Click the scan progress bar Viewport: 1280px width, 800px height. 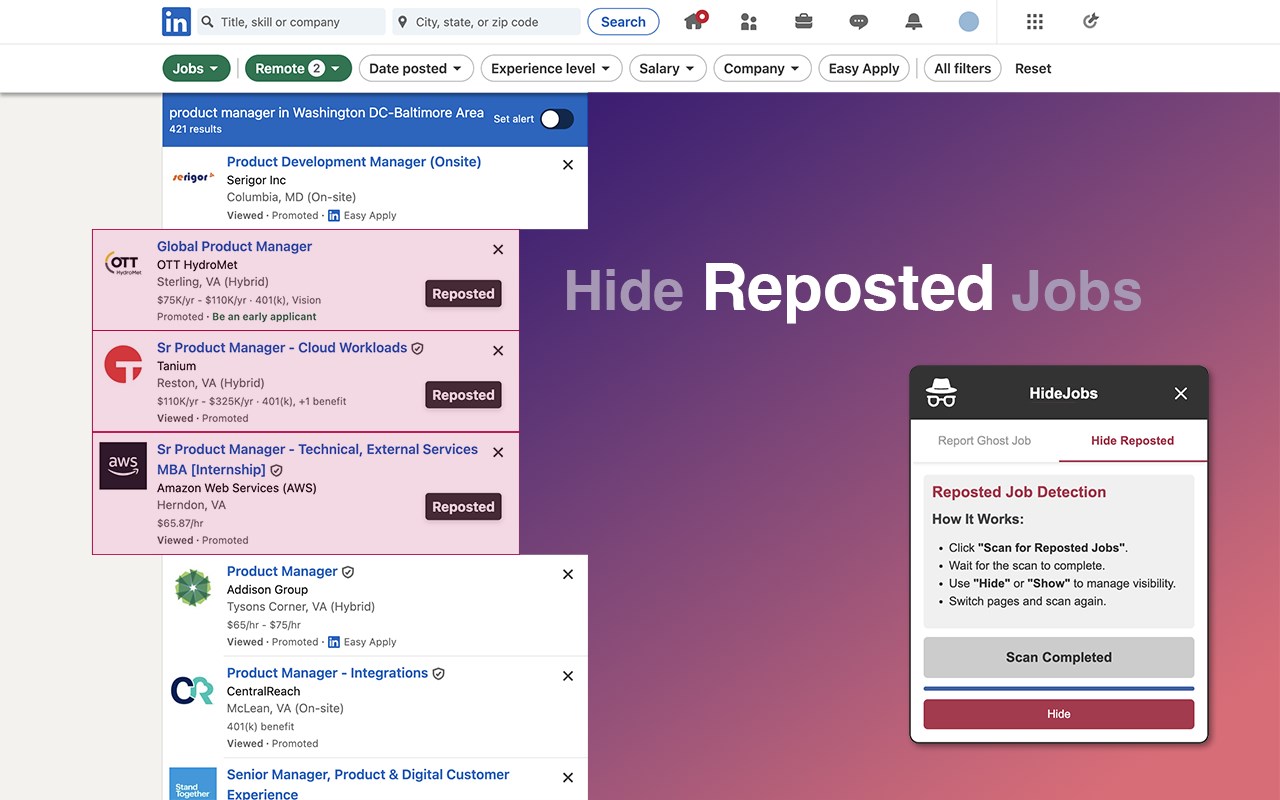(1059, 688)
